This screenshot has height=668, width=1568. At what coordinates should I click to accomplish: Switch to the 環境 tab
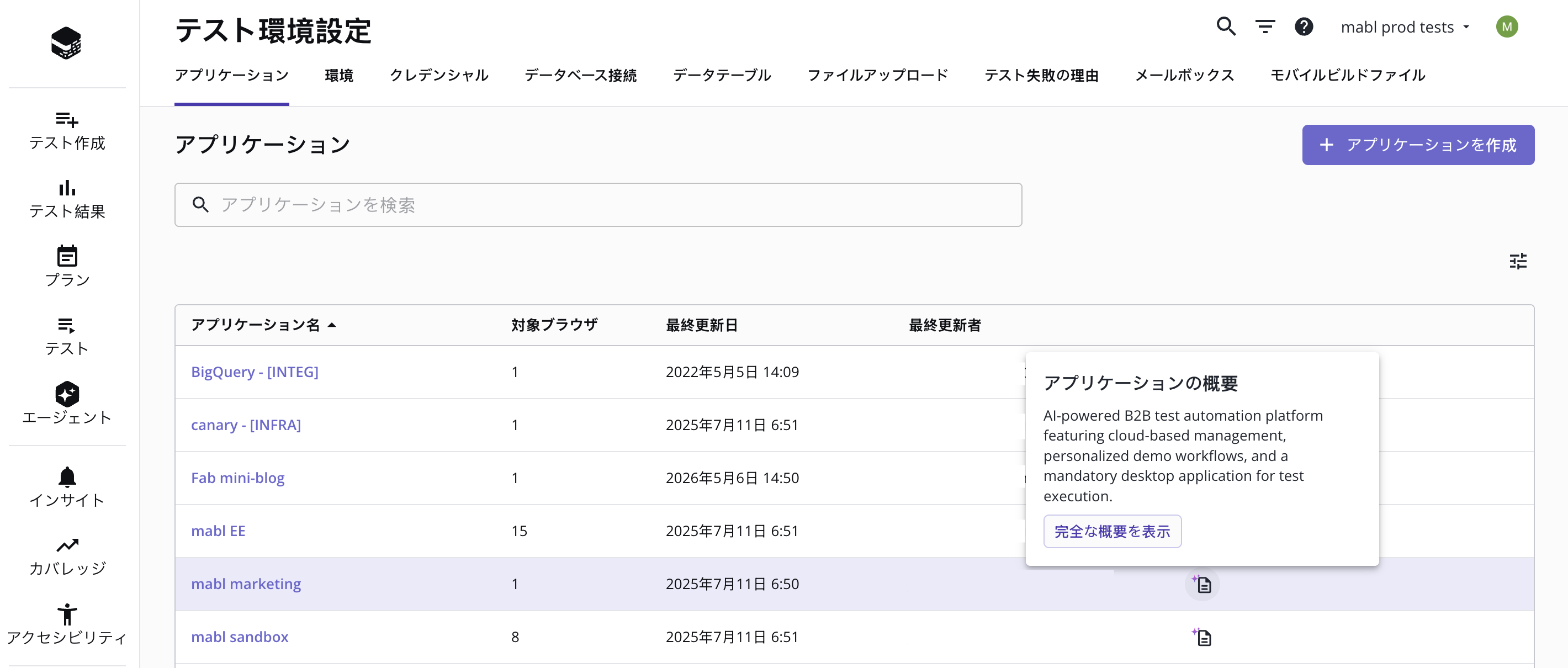(339, 75)
